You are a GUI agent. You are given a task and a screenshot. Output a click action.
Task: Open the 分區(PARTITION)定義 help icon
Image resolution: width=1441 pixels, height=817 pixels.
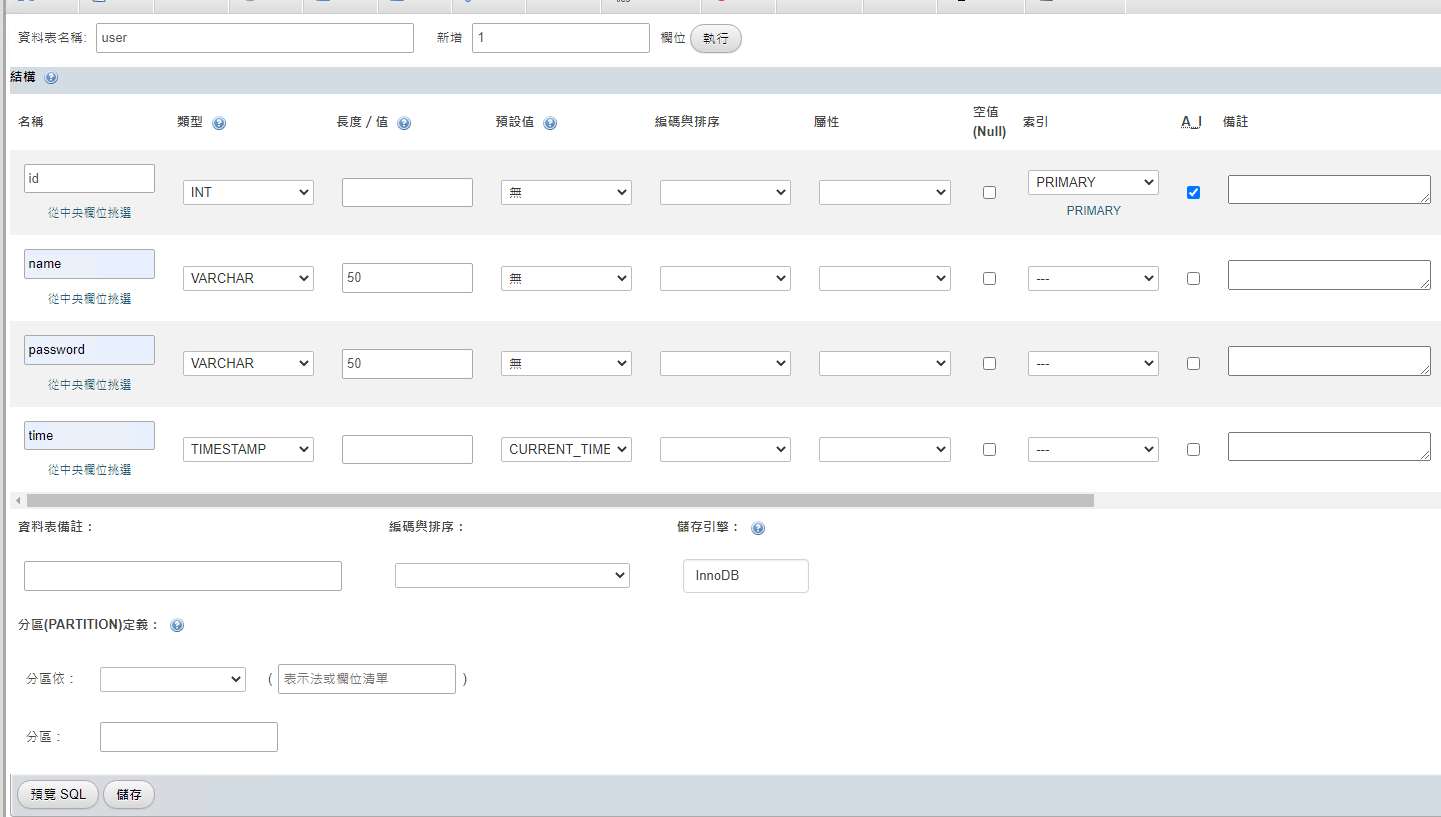point(177,625)
